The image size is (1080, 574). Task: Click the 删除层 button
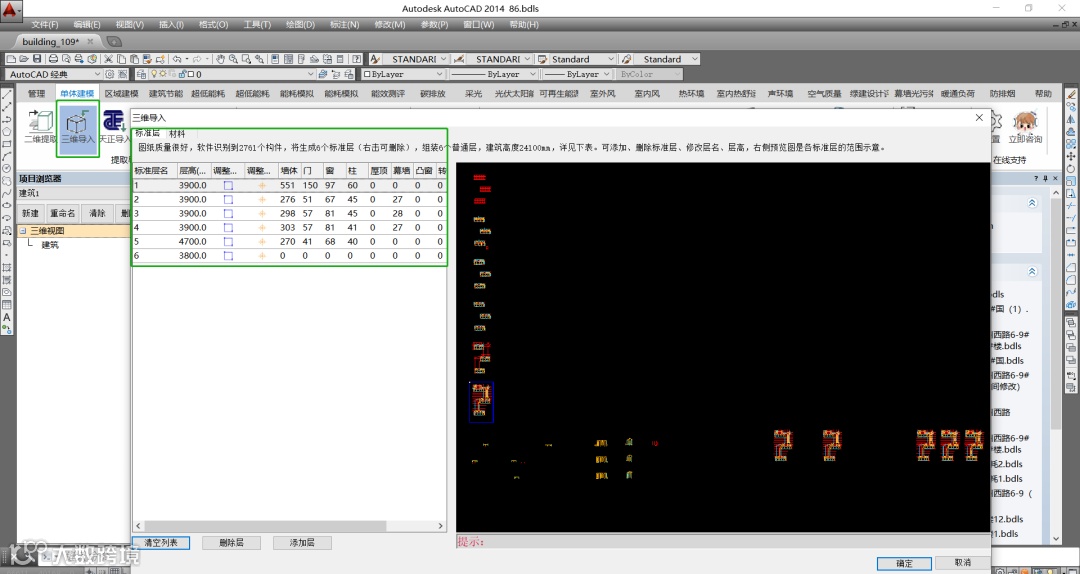pos(231,543)
